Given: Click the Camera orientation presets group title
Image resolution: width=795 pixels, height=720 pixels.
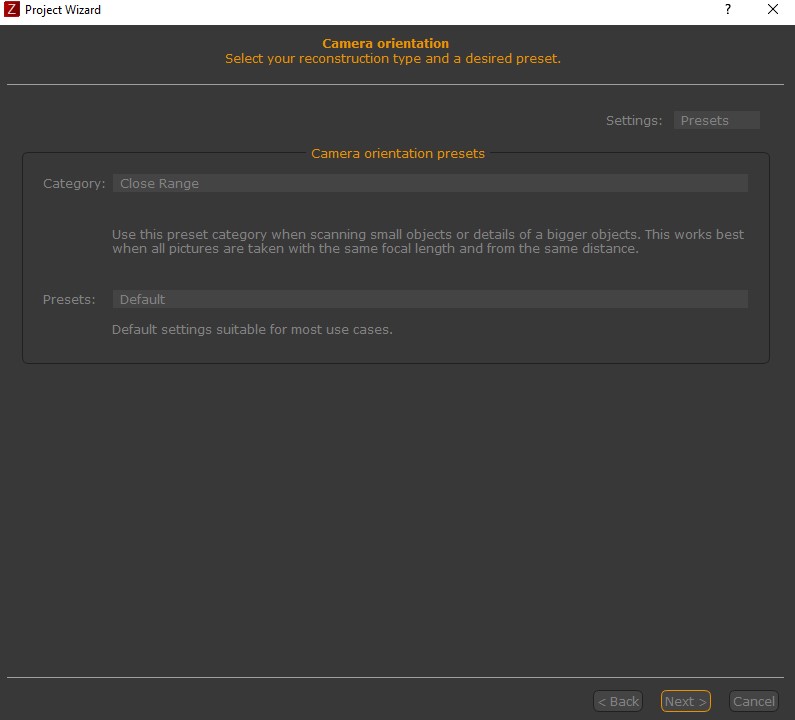Looking at the screenshot, I should 398,154.
